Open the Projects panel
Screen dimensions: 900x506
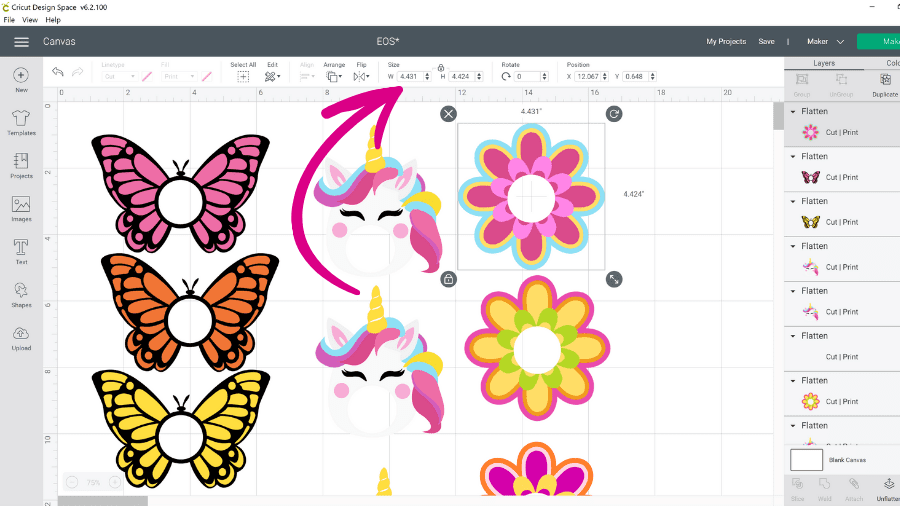(21, 165)
